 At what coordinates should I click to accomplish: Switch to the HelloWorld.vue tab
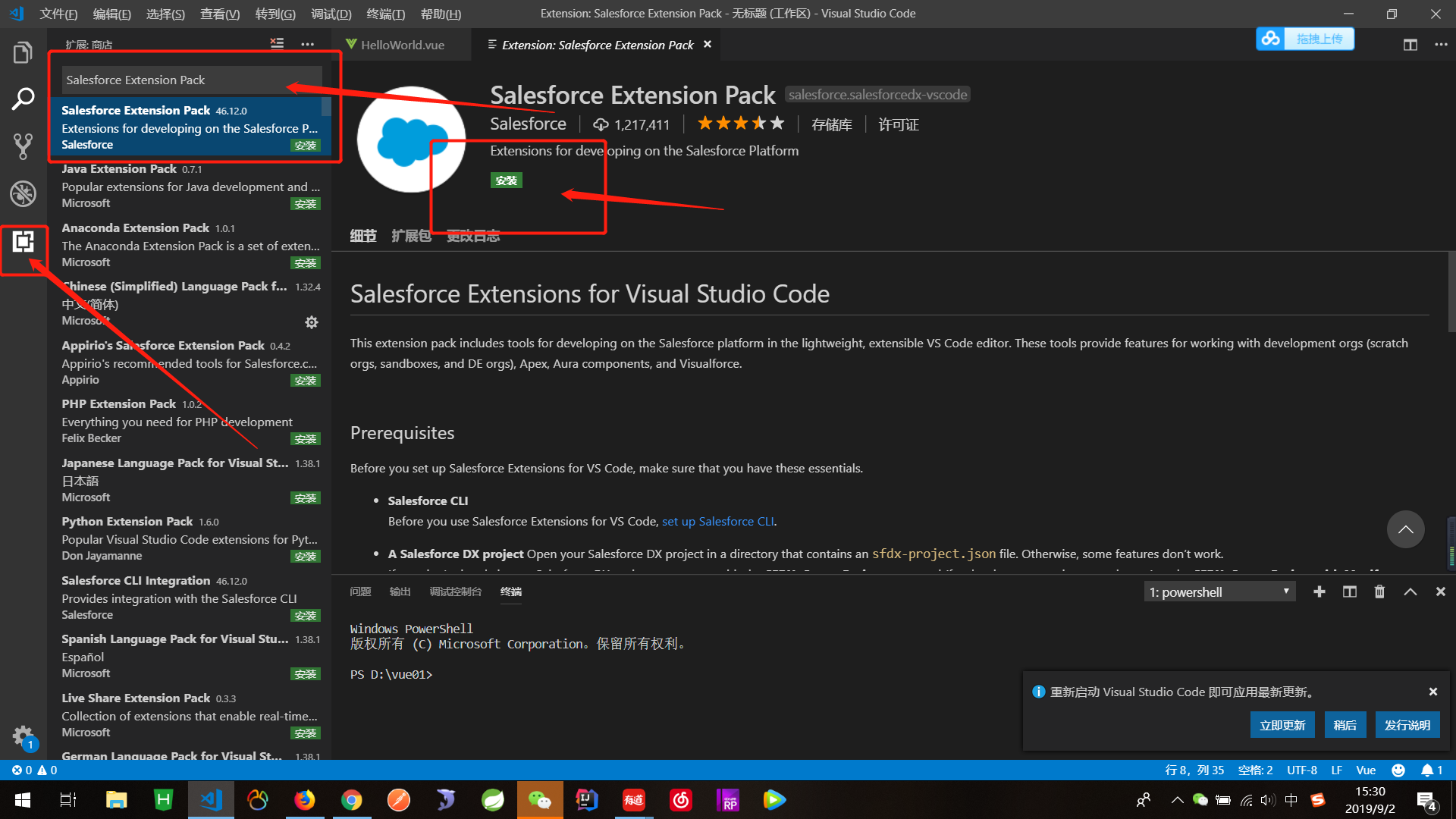[402, 44]
